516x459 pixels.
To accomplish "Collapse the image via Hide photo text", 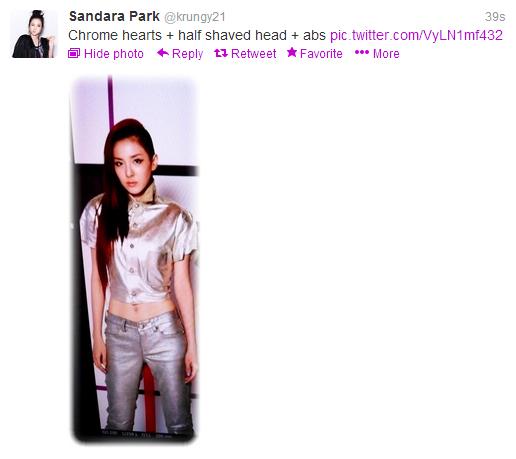I will pos(114,54).
